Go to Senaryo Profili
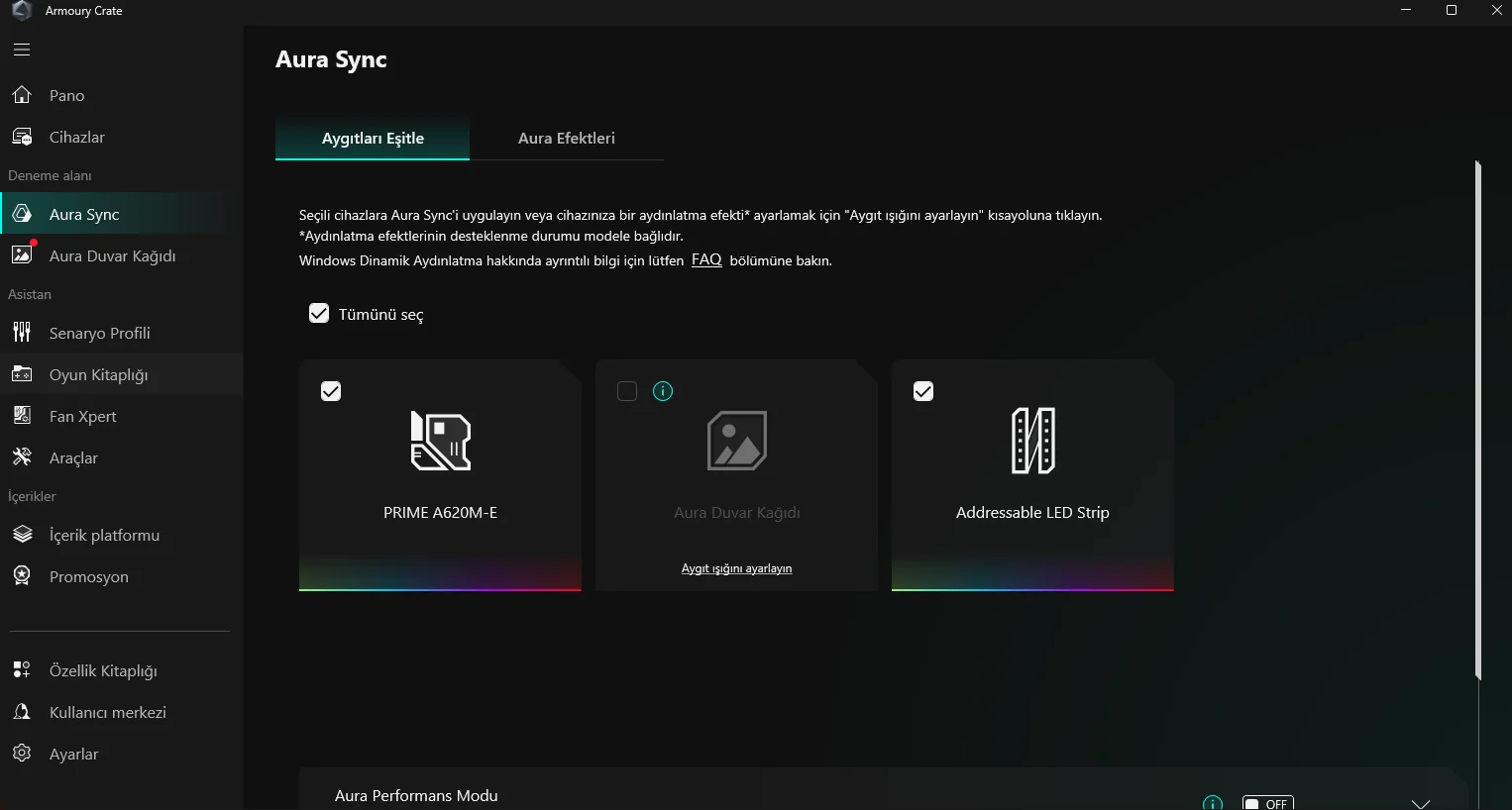The image size is (1512, 810). (121, 333)
